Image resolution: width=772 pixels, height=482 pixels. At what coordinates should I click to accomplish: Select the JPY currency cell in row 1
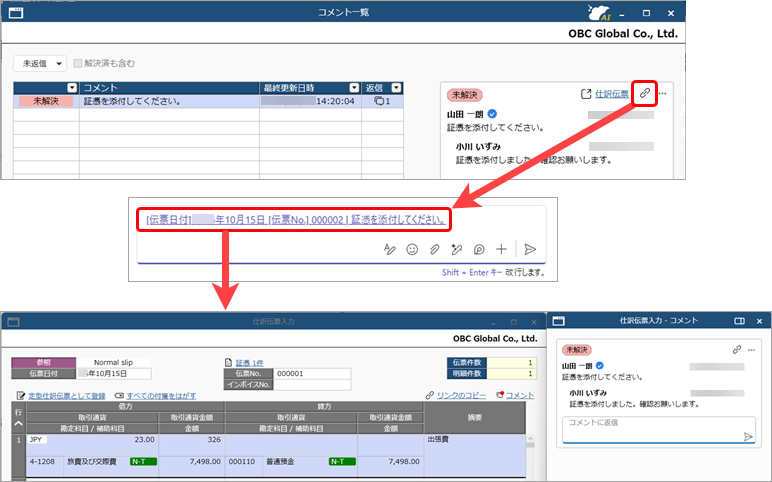[x=37, y=440]
